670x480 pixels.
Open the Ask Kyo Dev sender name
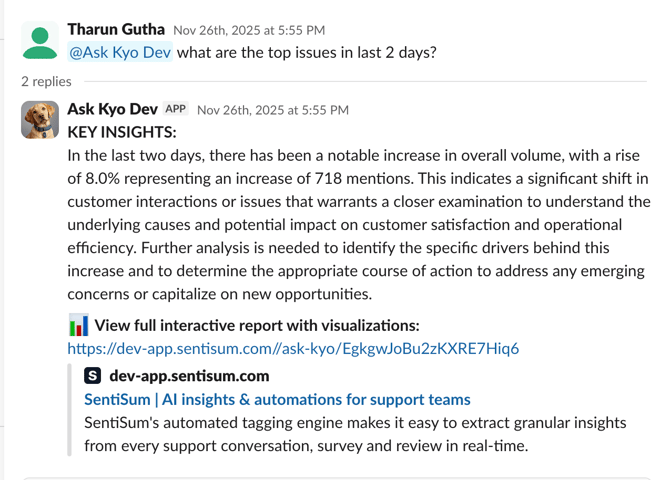pyautogui.click(x=112, y=109)
